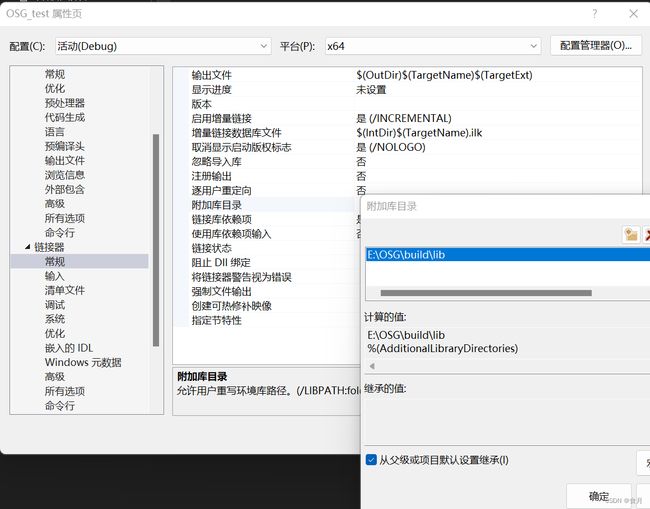Collapse the 链接器 tree node arrow
650x509 pixels.
tap(28, 247)
